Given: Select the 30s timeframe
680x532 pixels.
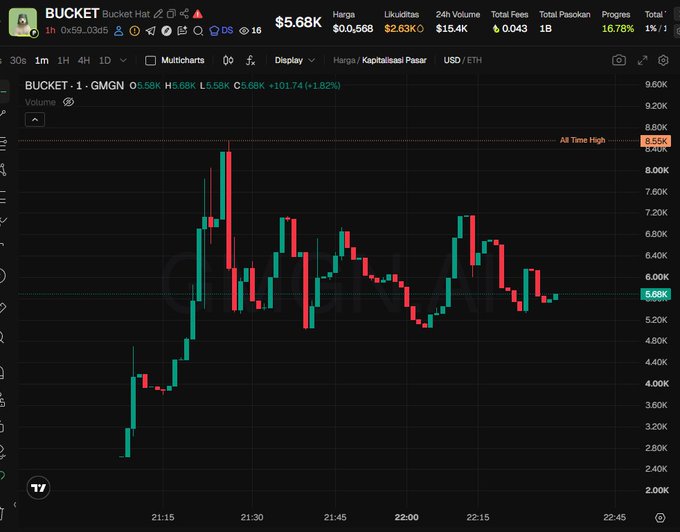Looking at the screenshot, I should 18,60.
